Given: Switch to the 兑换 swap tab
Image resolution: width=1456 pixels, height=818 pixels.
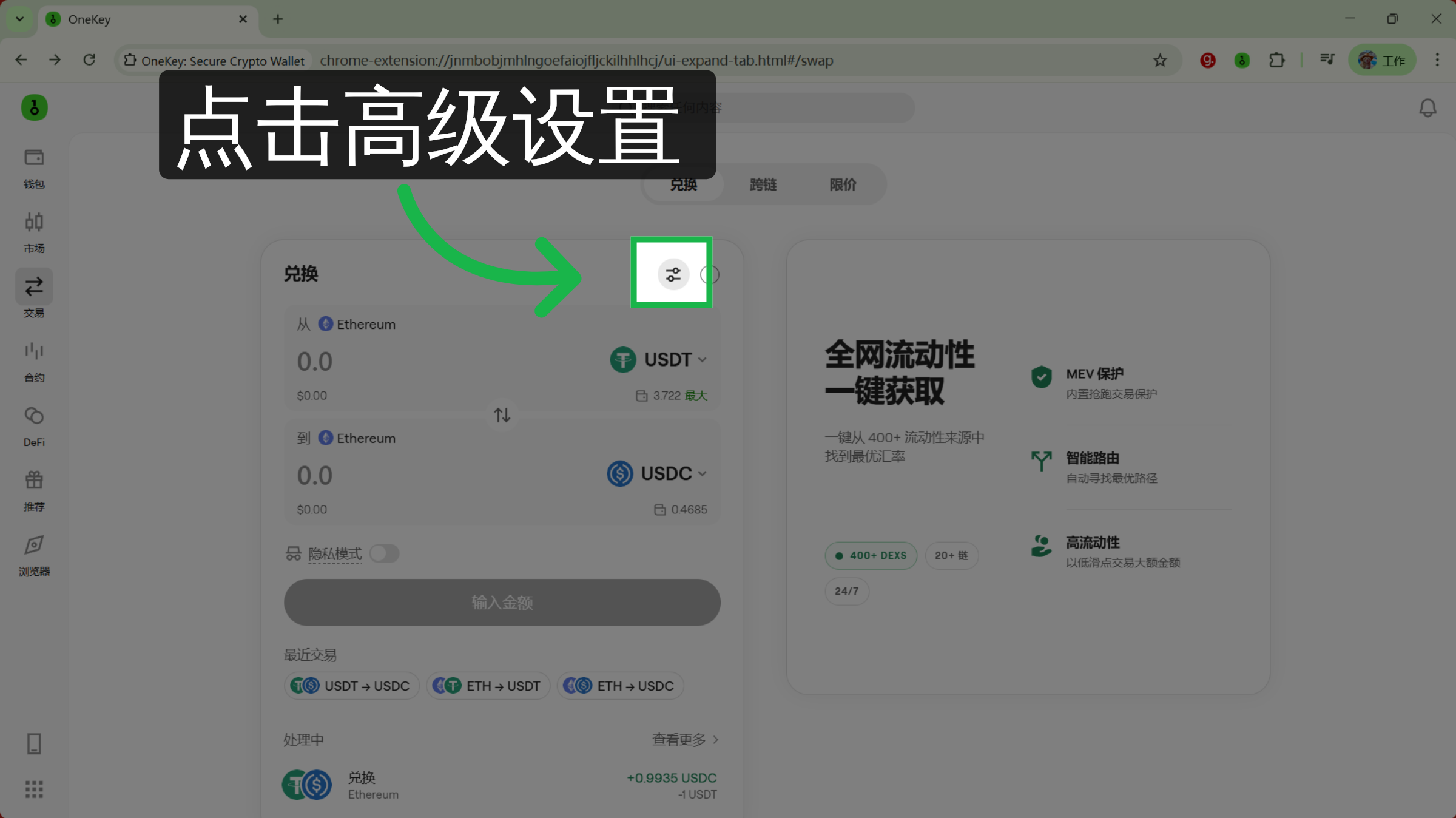Looking at the screenshot, I should click(x=683, y=184).
